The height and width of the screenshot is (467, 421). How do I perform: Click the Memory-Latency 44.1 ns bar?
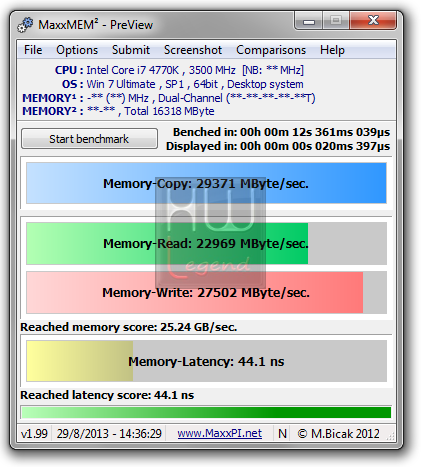(x=206, y=361)
